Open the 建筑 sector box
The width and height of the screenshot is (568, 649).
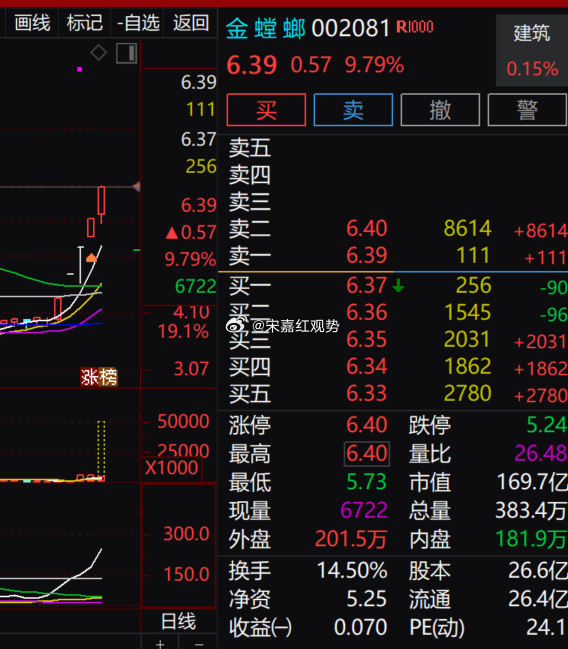click(x=532, y=50)
